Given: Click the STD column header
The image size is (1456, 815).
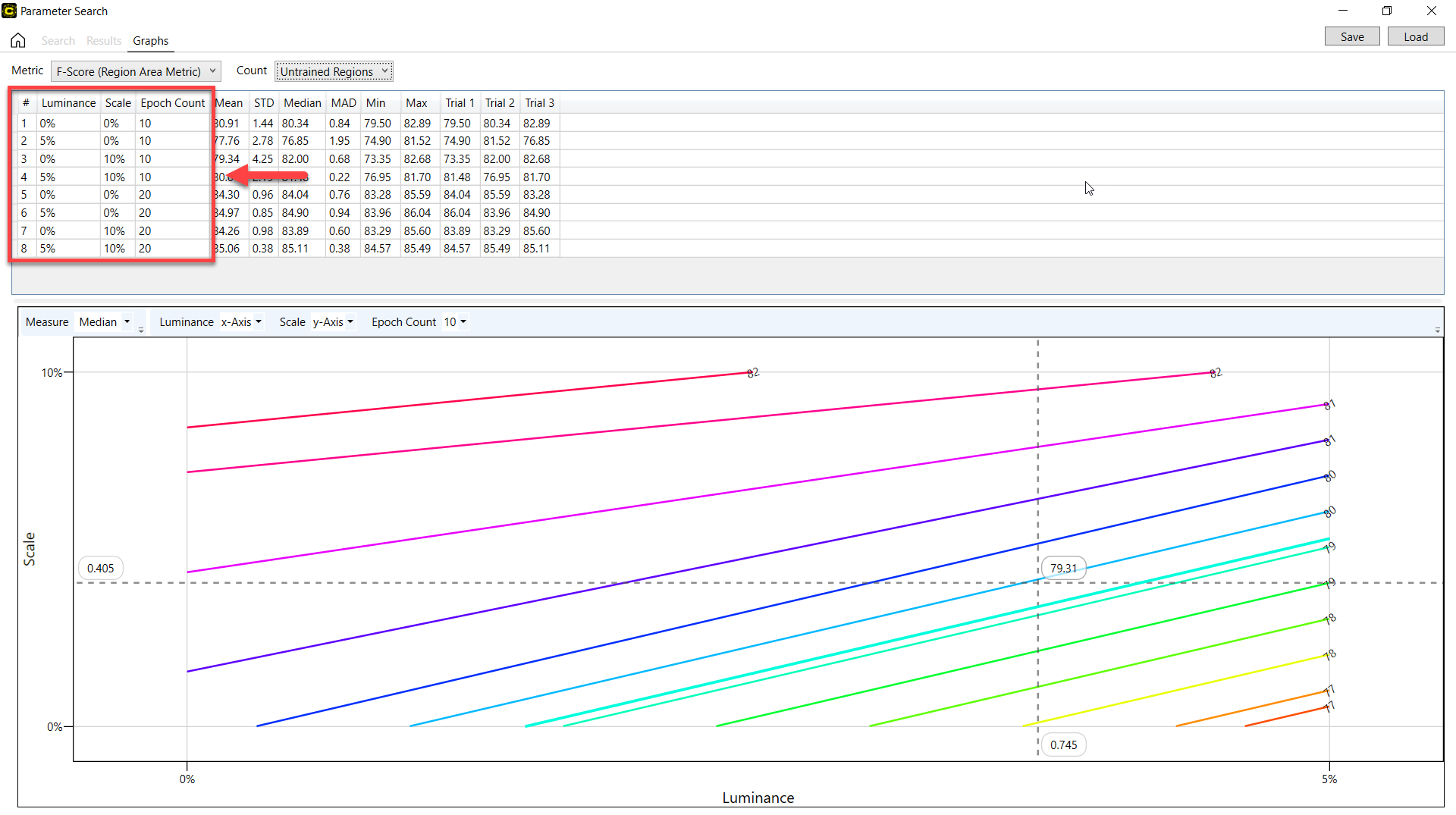Looking at the screenshot, I should click(263, 103).
